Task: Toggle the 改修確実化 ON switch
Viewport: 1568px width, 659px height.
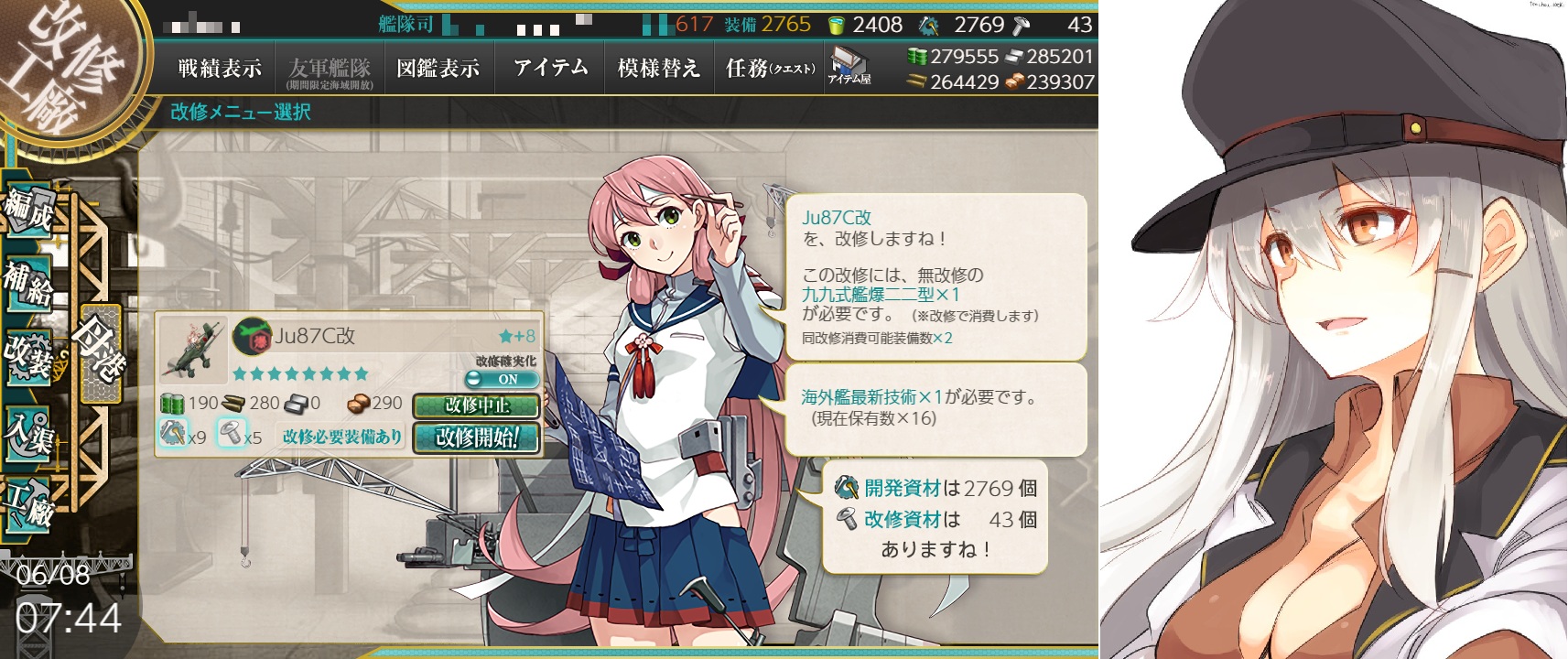Action: [500, 378]
